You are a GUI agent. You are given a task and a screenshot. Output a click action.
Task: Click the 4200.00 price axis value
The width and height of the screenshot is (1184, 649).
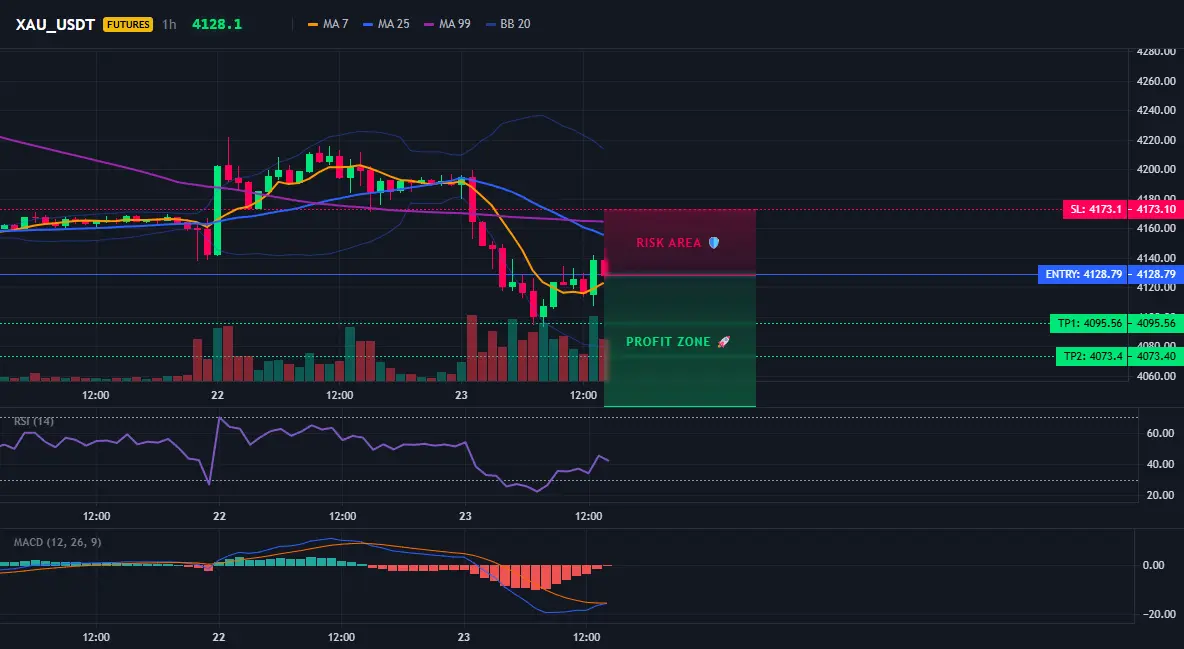pos(1156,169)
